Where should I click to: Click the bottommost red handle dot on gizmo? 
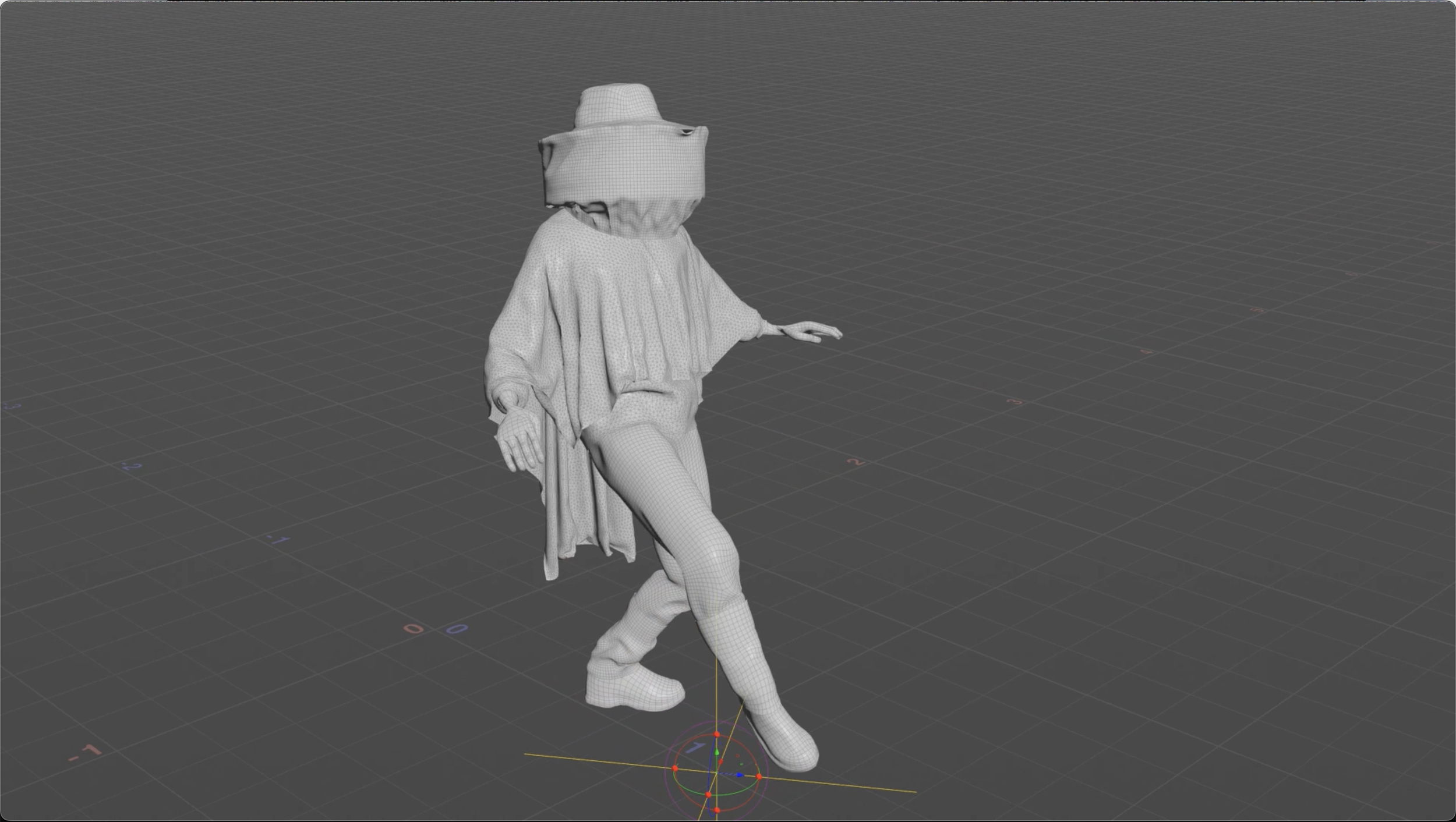tap(716, 810)
